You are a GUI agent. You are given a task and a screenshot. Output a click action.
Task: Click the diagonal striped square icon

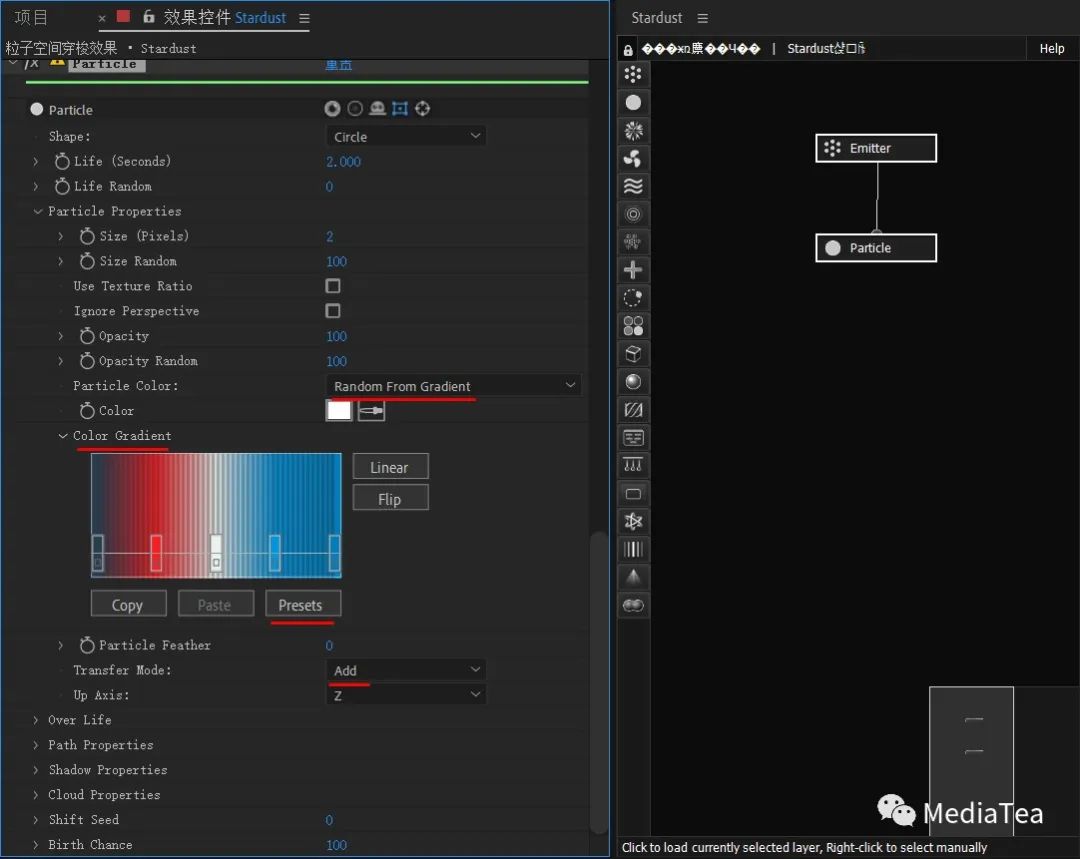point(633,410)
